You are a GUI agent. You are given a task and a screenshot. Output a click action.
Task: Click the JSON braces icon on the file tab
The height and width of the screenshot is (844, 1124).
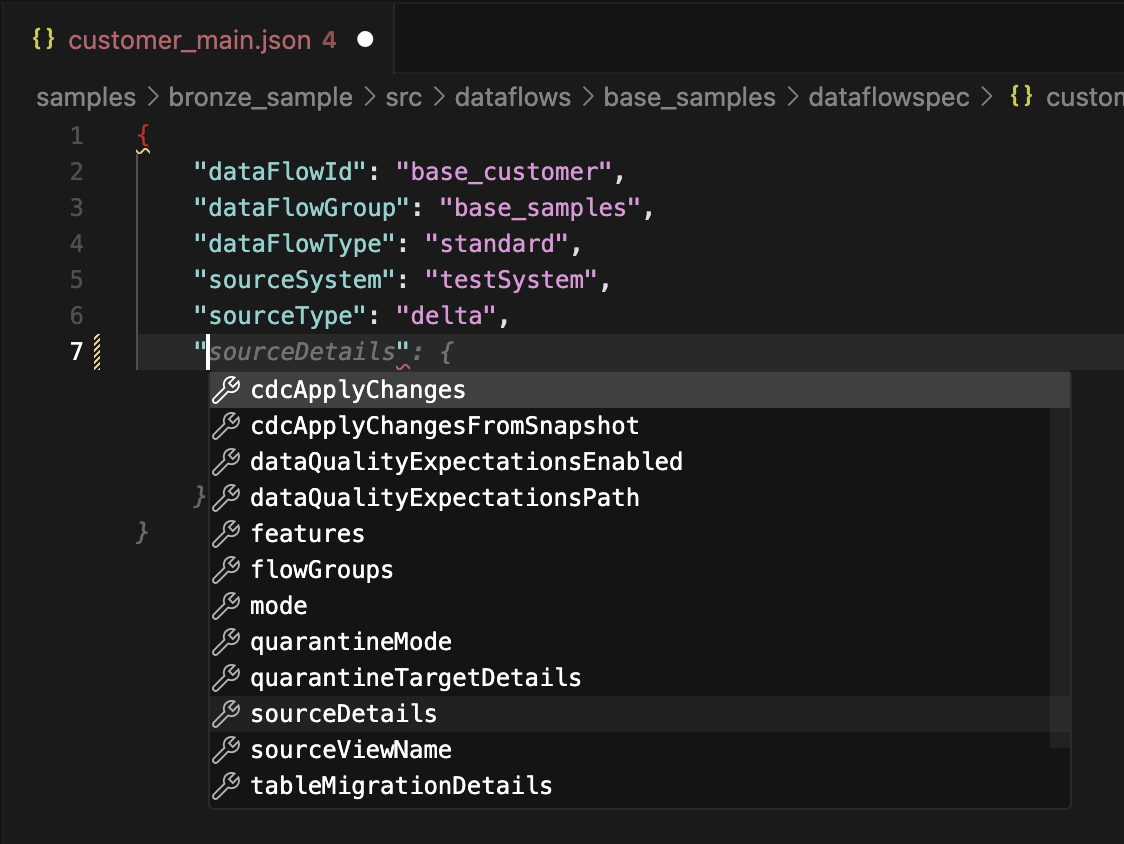[42, 39]
